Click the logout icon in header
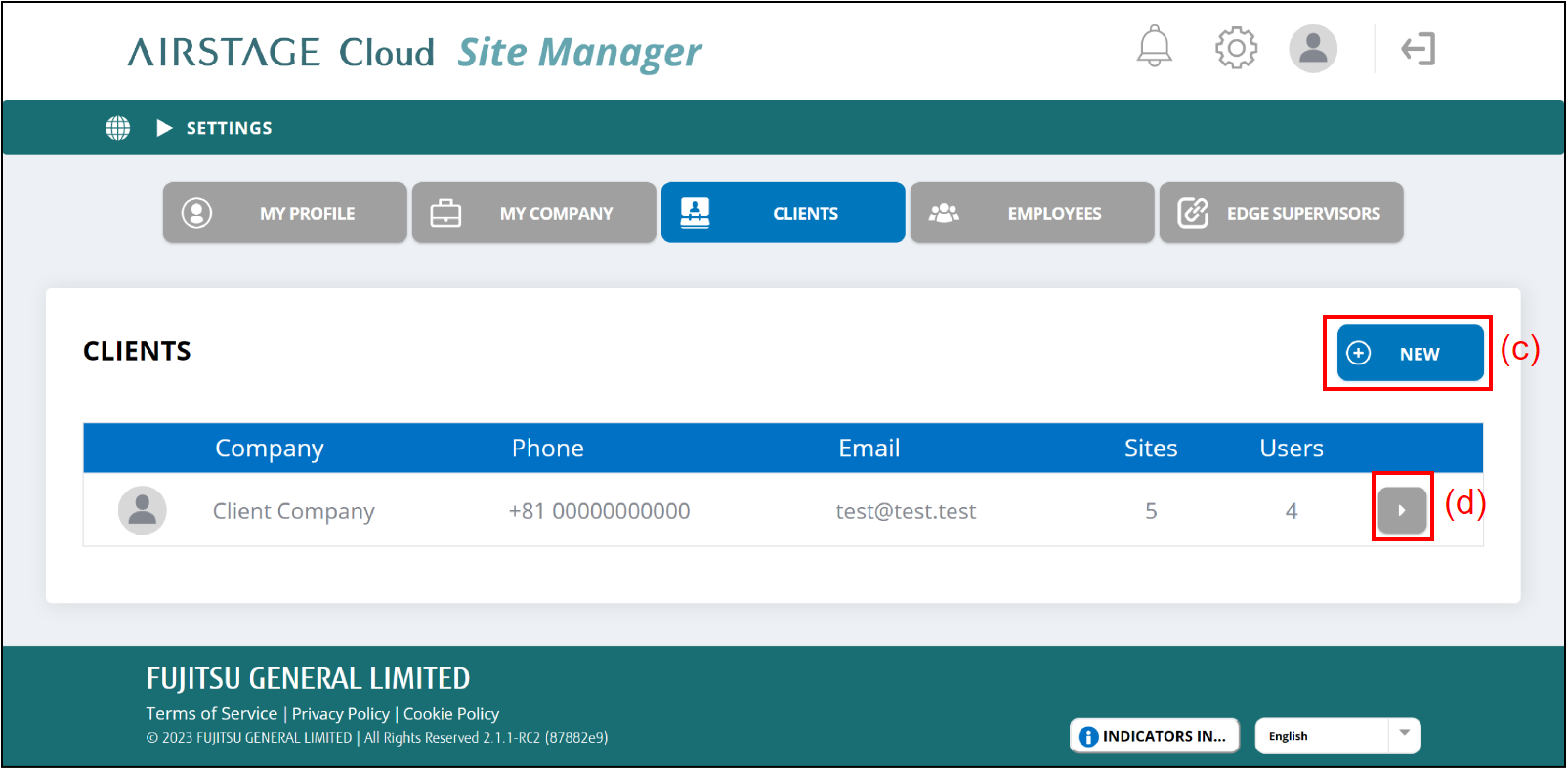This screenshot has width=1568, height=770. (1418, 49)
